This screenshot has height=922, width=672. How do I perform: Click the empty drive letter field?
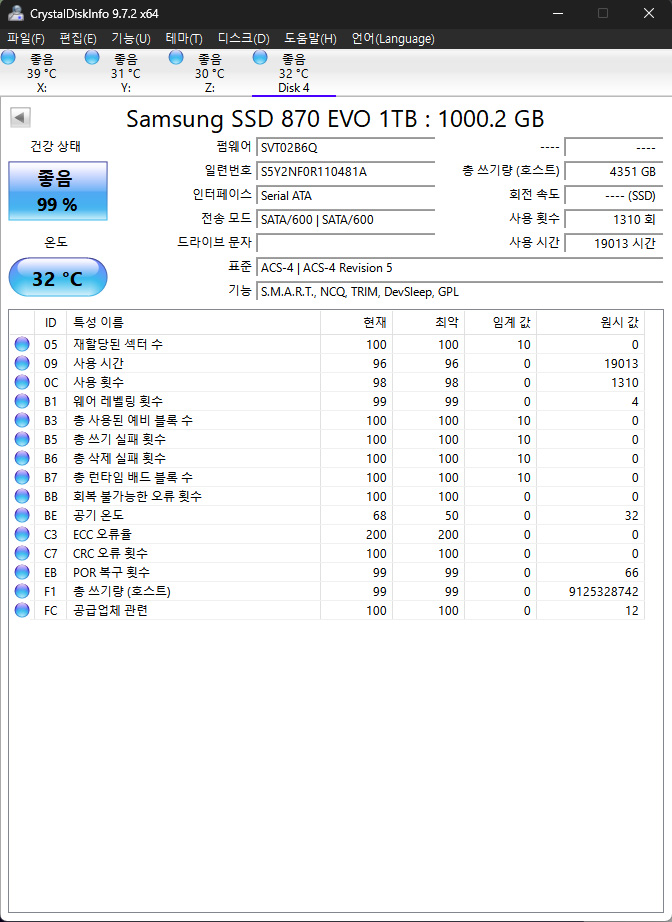(x=346, y=243)
